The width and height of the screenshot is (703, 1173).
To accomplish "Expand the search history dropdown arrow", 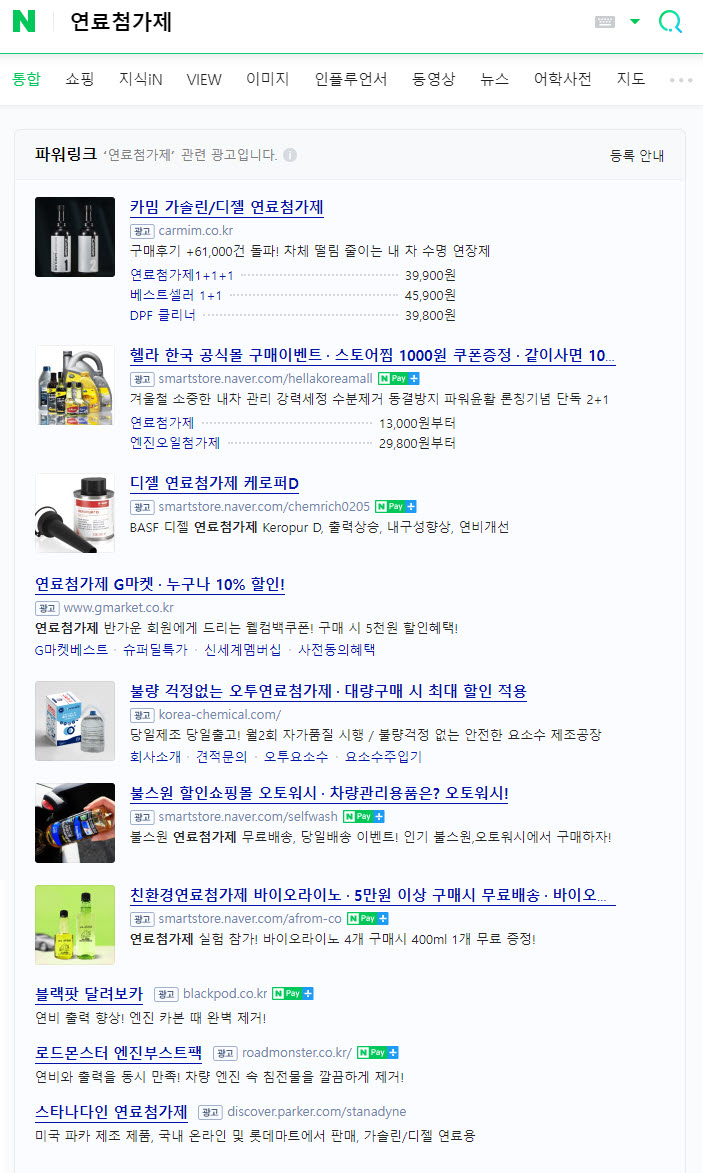I will tap(635, 21).
